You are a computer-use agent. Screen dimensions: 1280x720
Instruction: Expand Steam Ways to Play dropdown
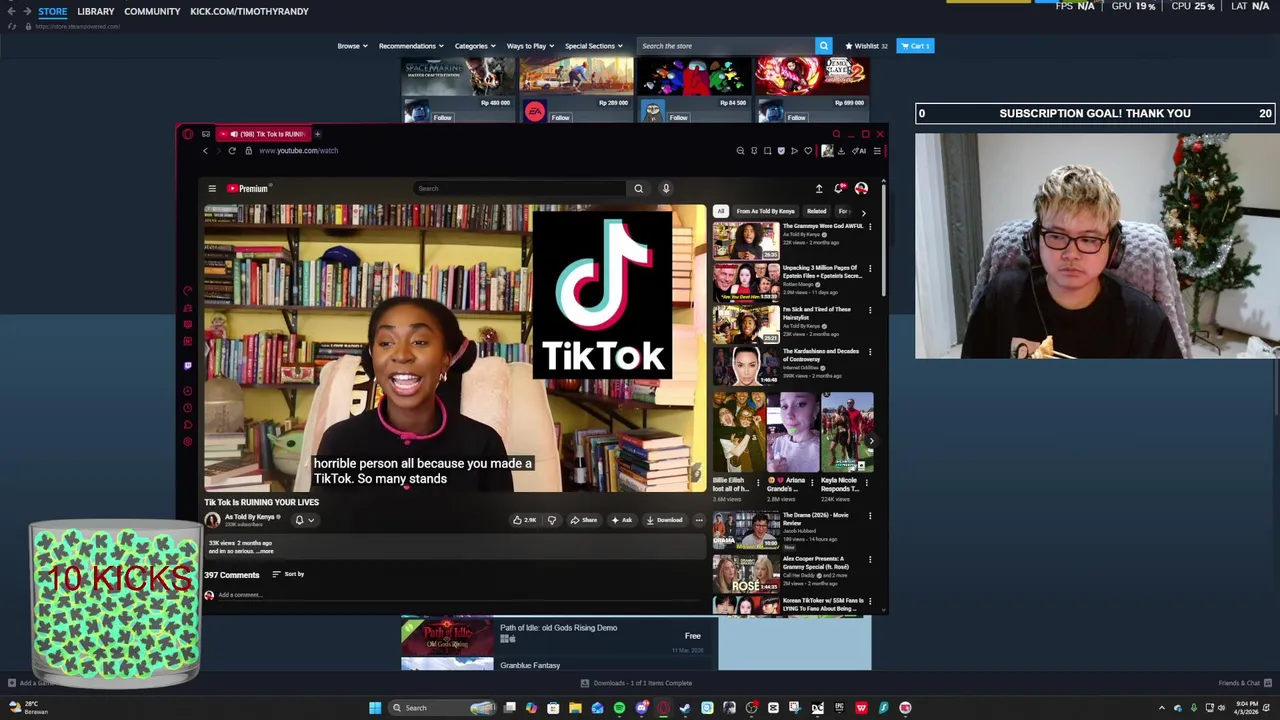click(x=530, y=46)
